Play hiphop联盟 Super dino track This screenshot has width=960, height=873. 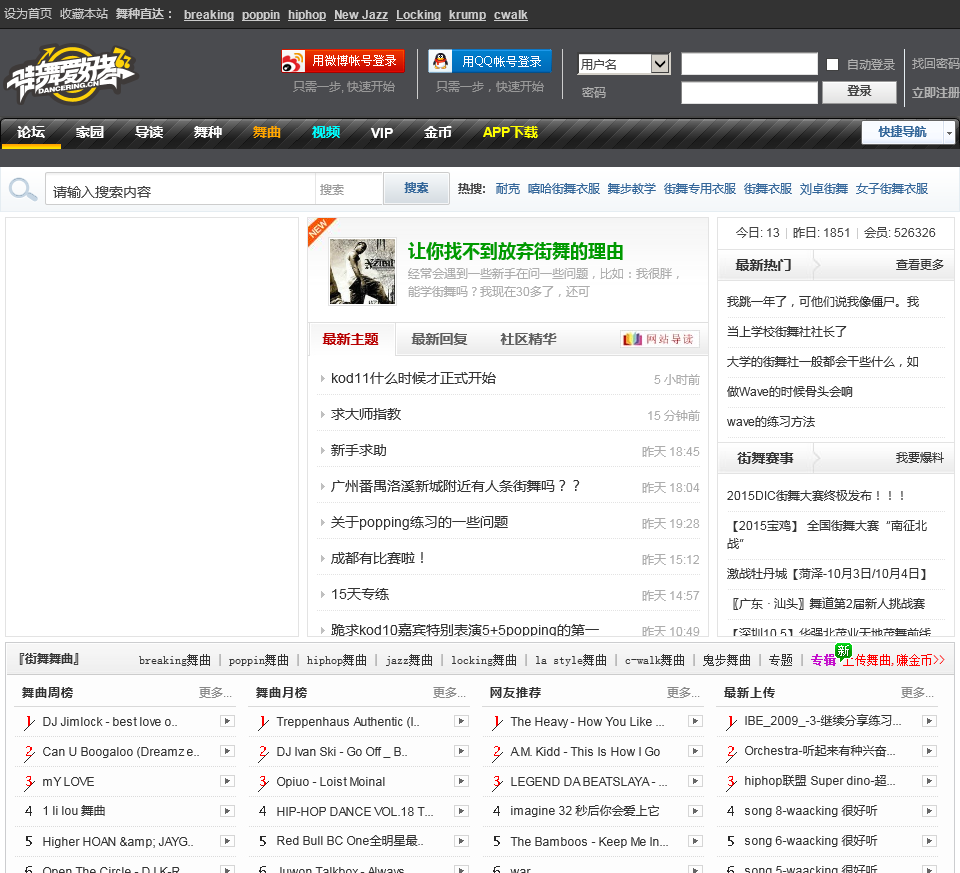point(929,781)
